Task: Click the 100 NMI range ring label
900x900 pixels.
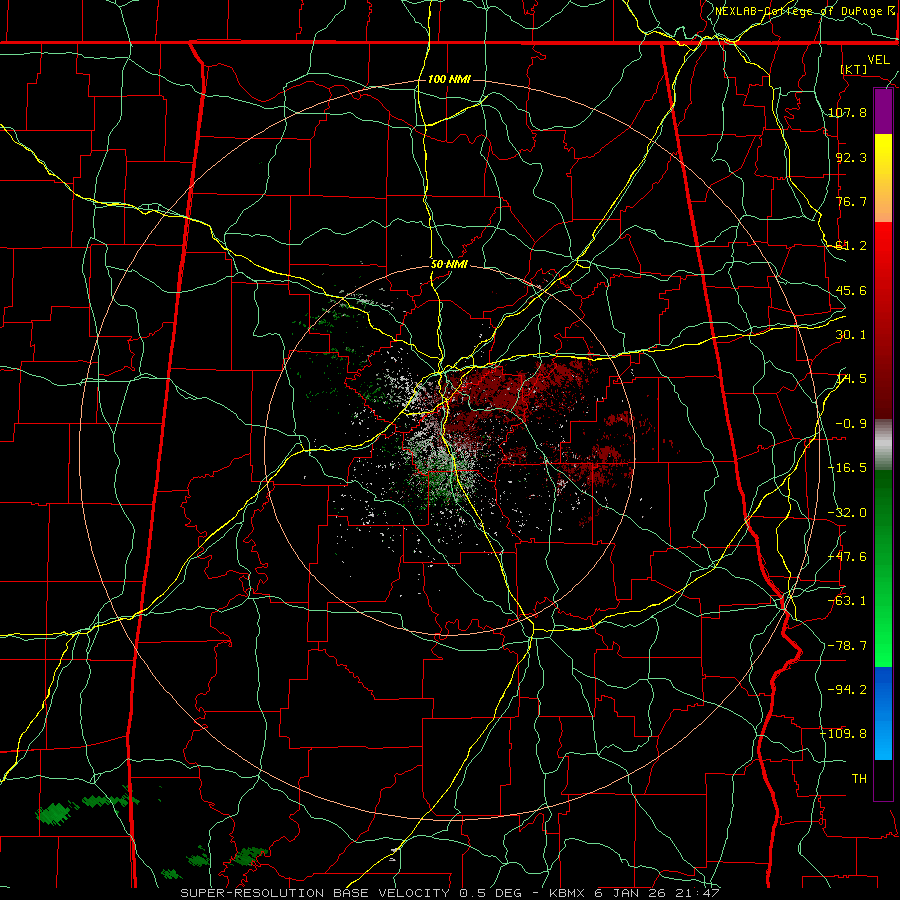Action: pos(449,79)
